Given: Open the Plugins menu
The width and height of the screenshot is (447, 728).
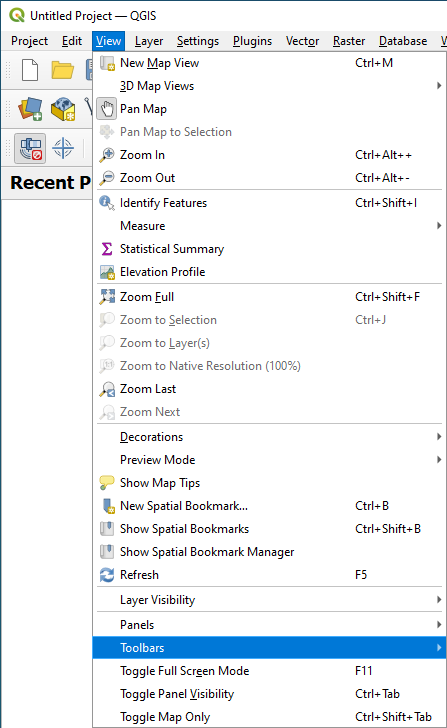Looking at the screenshot, I should [253, 41].
